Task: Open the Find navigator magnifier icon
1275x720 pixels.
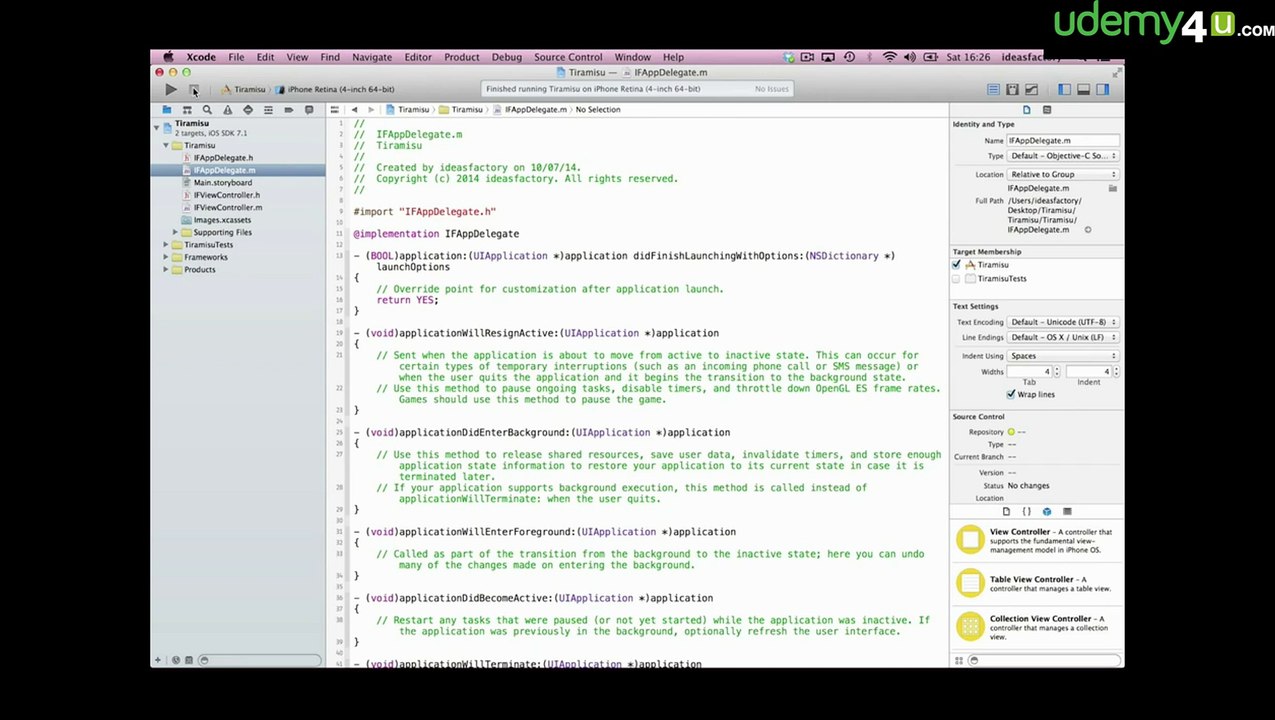Action: (207, 110)
